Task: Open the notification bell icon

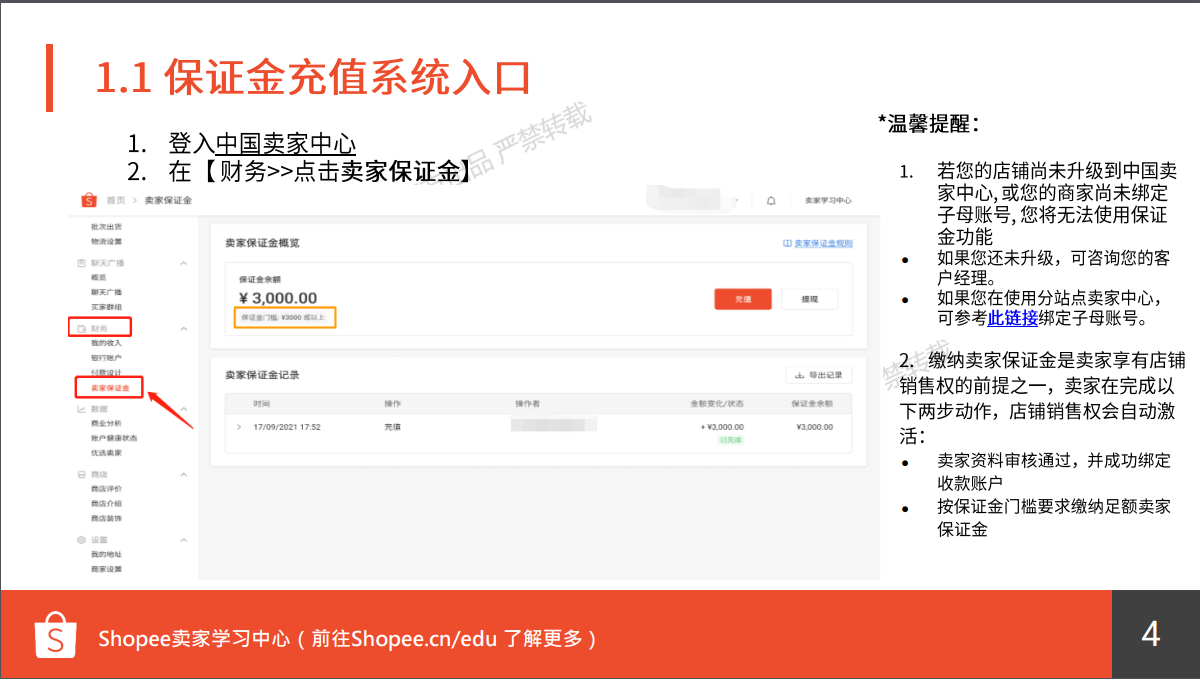Action: 771,201
